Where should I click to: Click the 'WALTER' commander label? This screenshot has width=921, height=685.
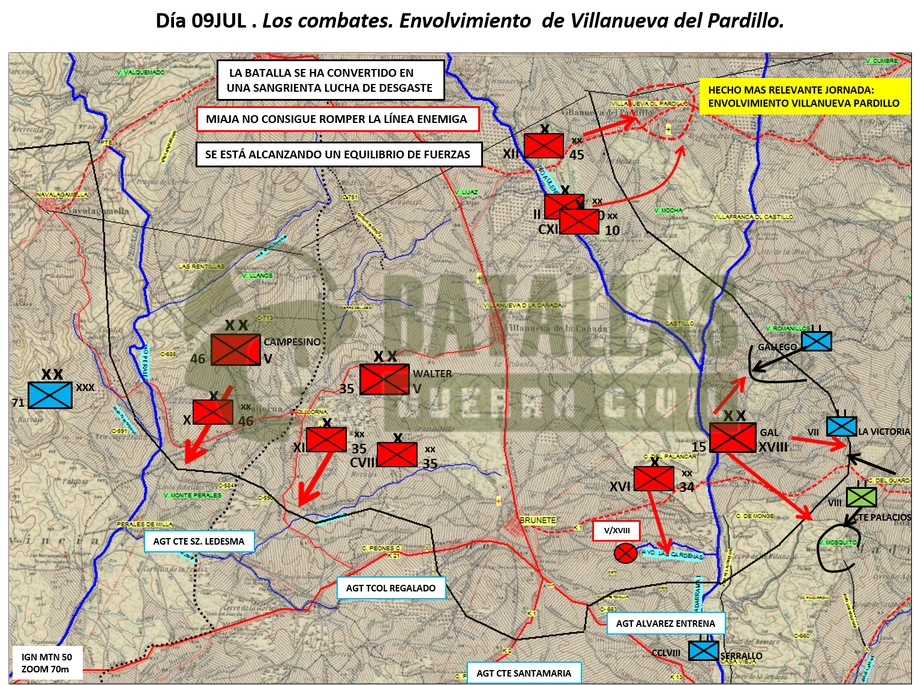point(432,374)
